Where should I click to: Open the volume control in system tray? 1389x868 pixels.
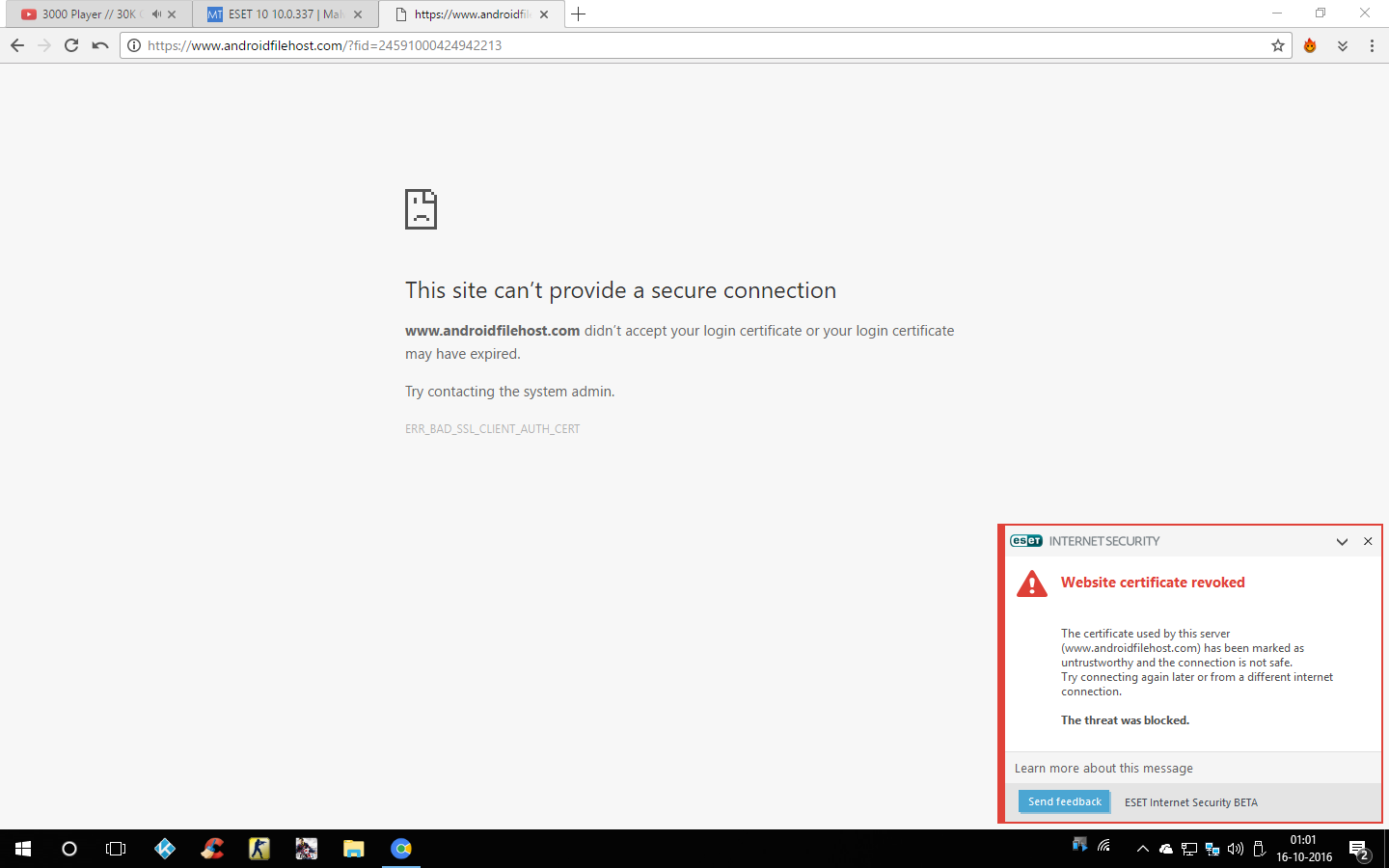[x=1236, y=850]
